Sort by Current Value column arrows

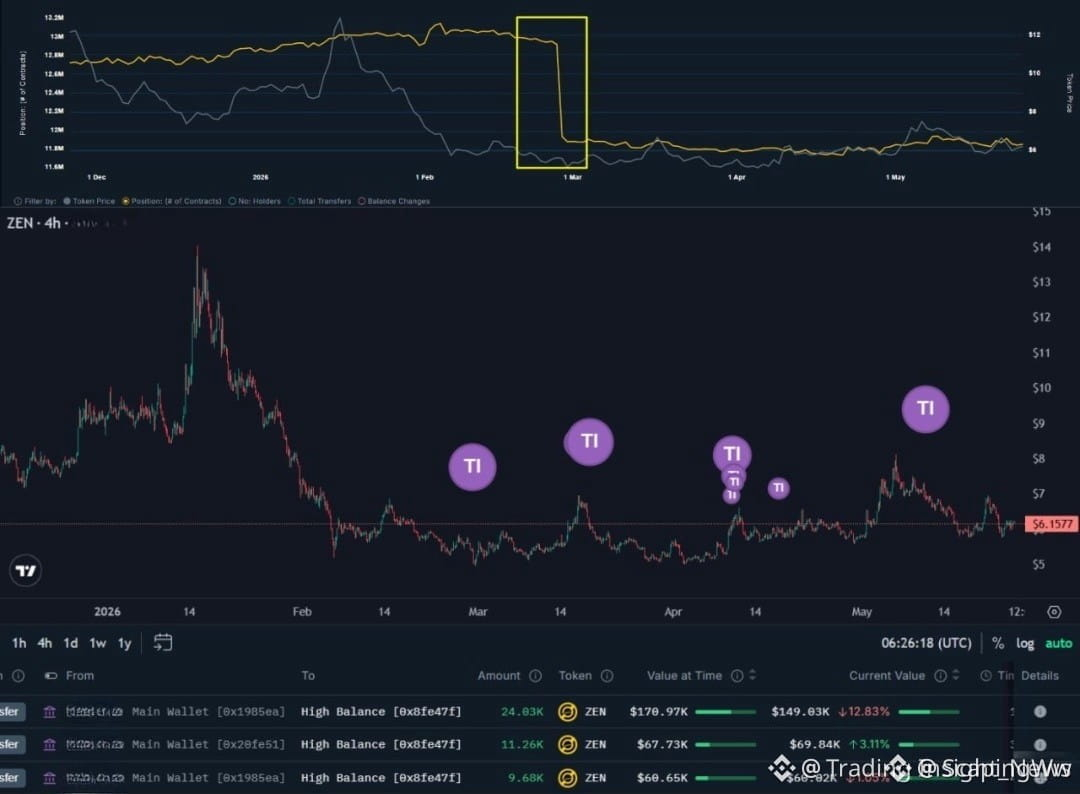coord(955,676)
